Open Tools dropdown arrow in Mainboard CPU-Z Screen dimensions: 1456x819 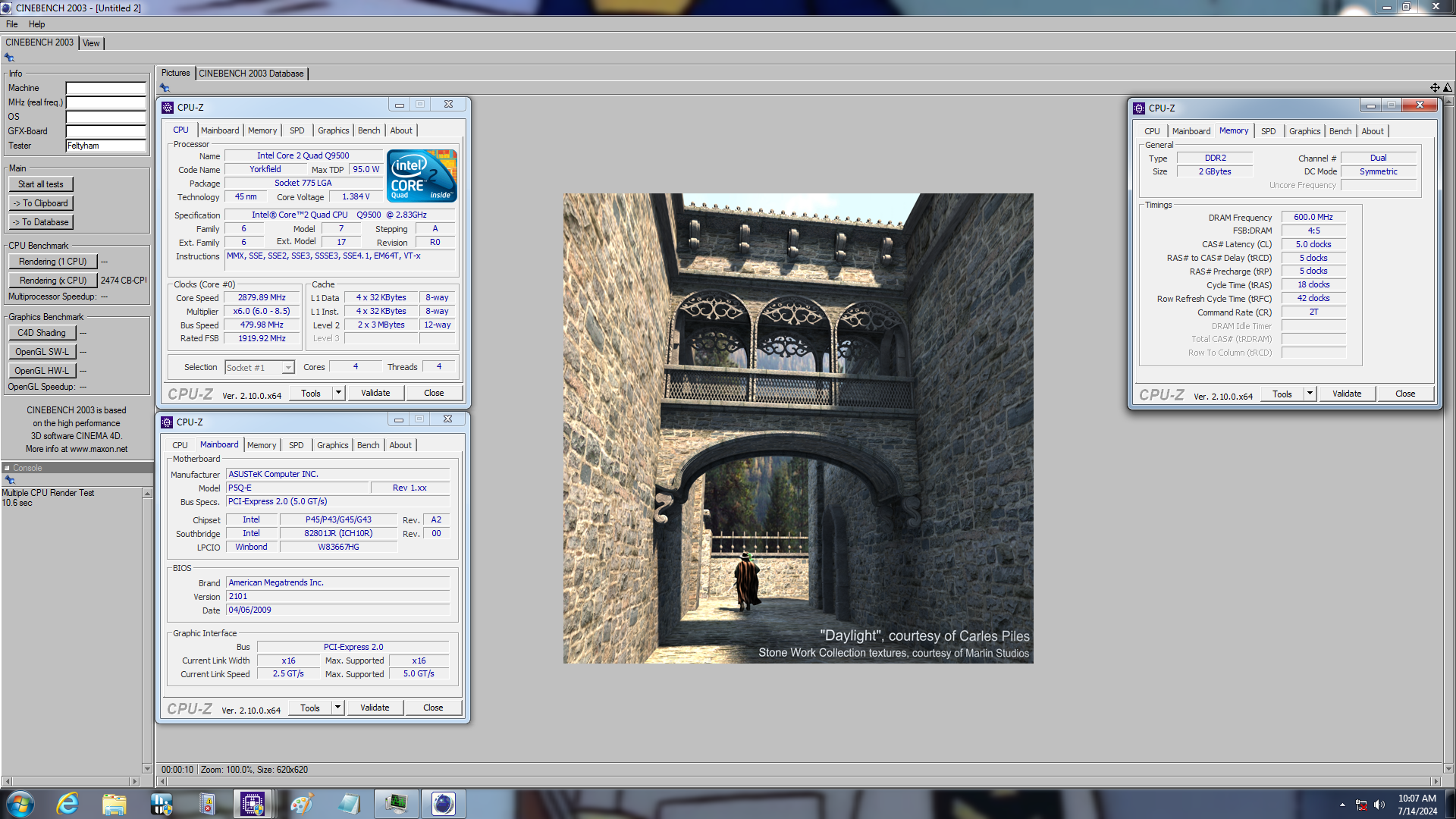click(338, 708)
